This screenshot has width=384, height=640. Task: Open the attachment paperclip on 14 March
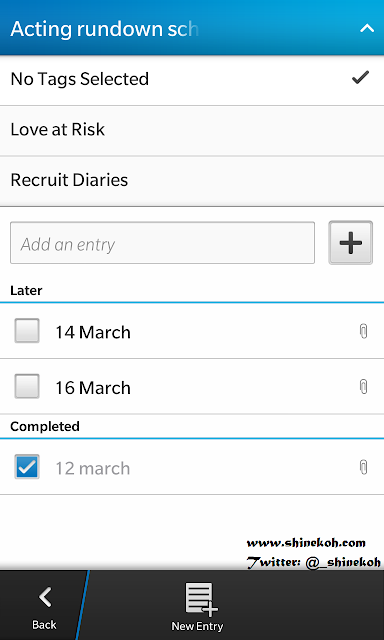tap(363, 331)
